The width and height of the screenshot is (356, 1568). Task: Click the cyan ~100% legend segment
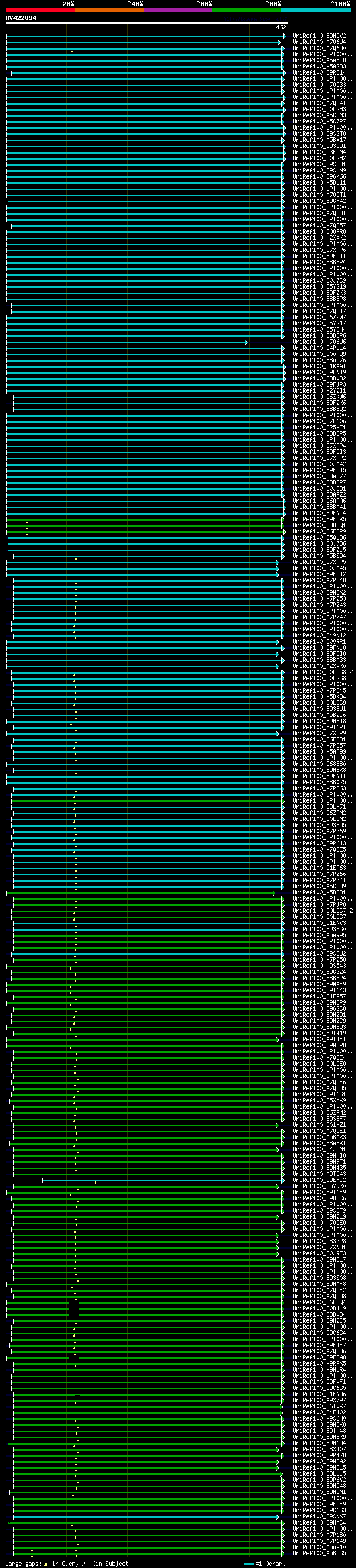tap(317, 10)
